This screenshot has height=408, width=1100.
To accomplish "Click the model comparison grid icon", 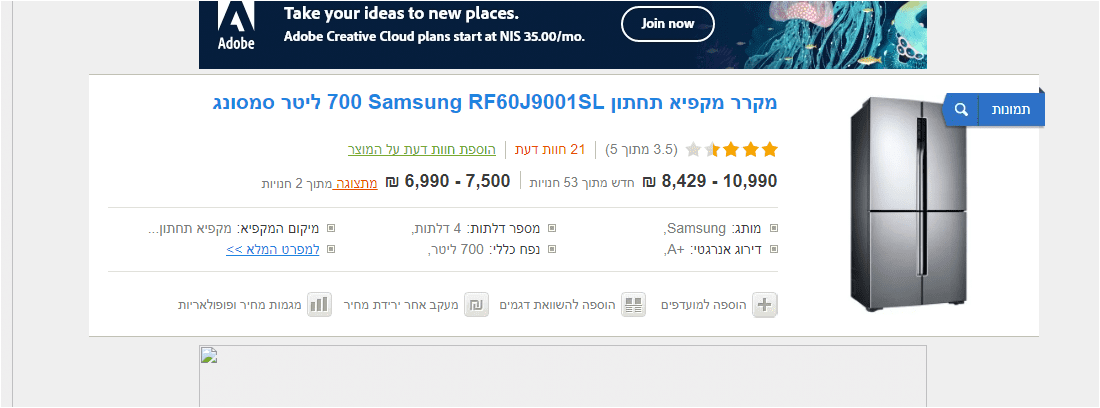I will click(x=634, y=305).
